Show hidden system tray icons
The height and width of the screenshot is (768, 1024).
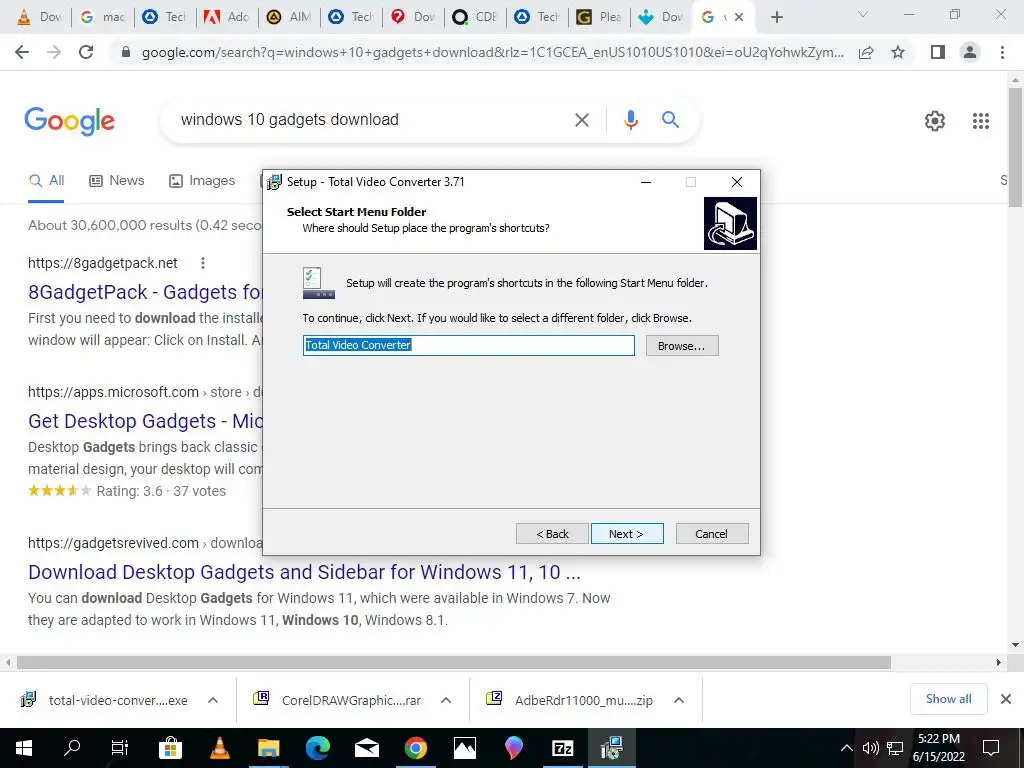click(846, 748)
